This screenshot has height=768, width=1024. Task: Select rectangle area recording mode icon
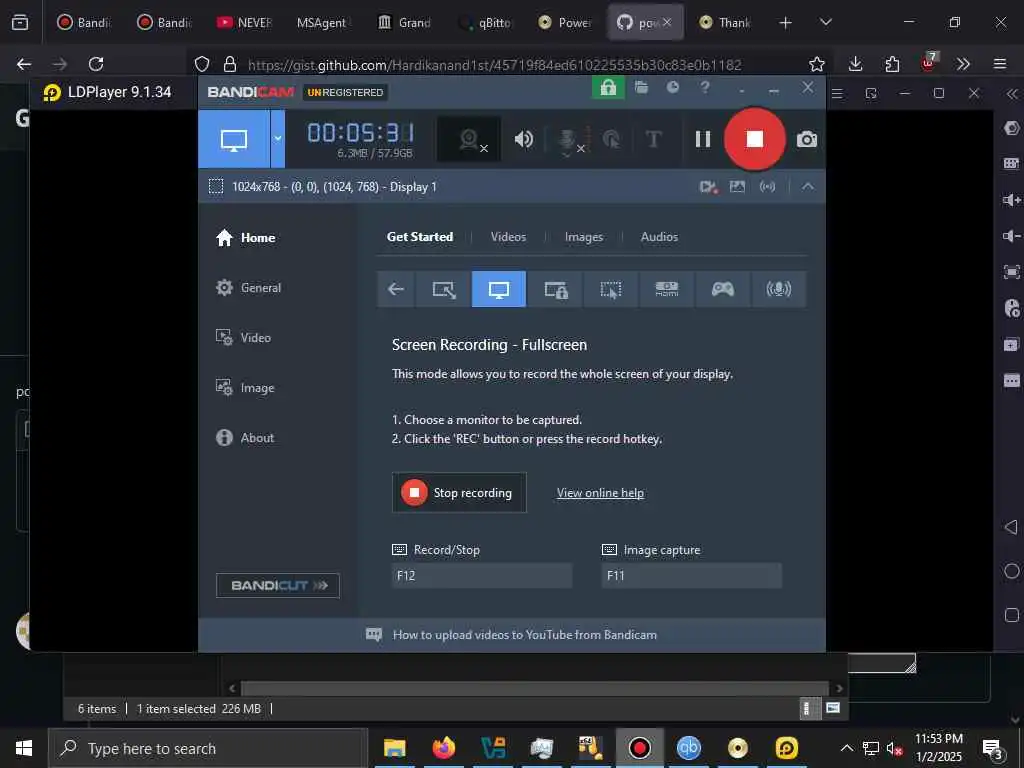[444, 289]
